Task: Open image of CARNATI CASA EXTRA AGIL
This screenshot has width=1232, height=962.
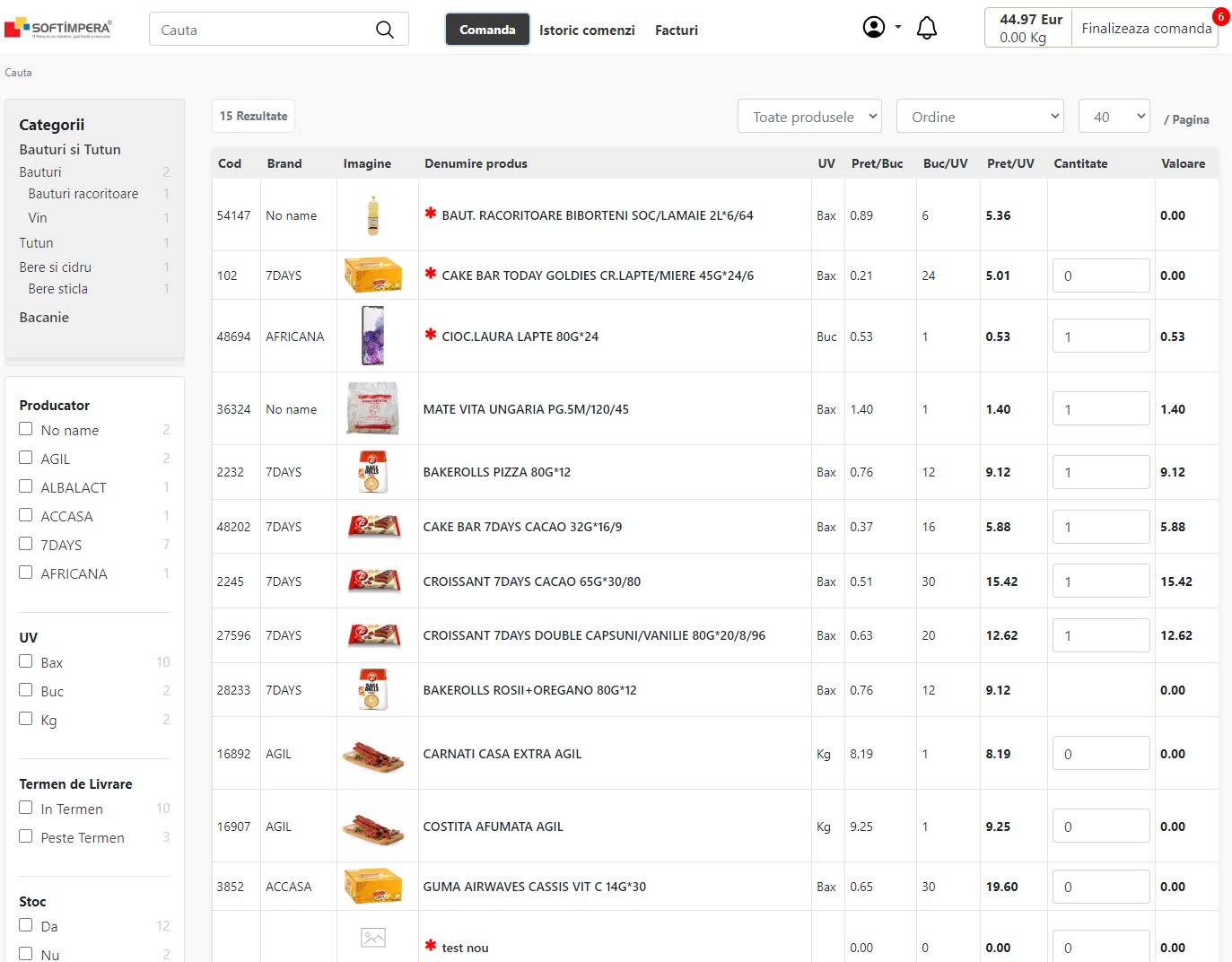Action: click(x=373, y=756)
